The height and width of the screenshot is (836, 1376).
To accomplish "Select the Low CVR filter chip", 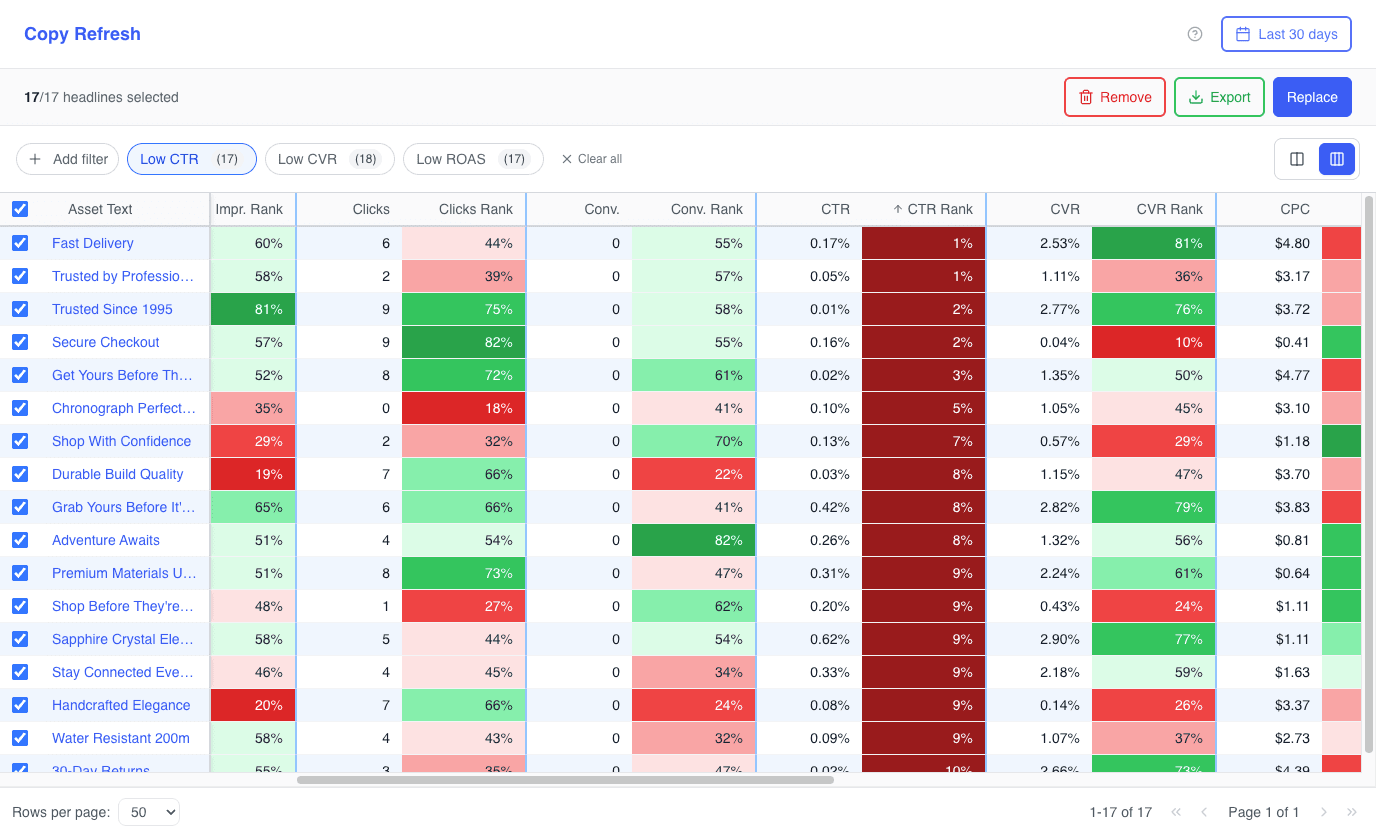I will coord(330,159).
